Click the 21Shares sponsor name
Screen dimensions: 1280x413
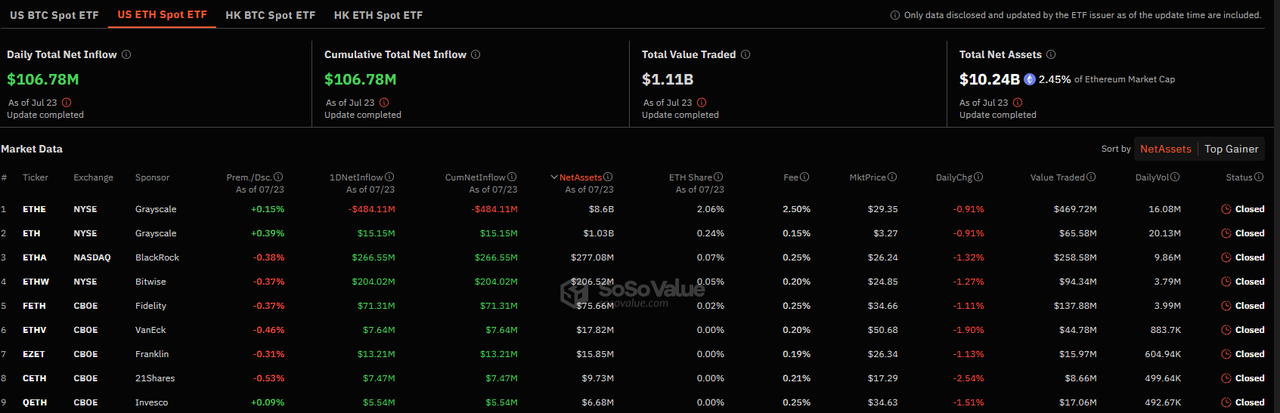pos(155,378)
